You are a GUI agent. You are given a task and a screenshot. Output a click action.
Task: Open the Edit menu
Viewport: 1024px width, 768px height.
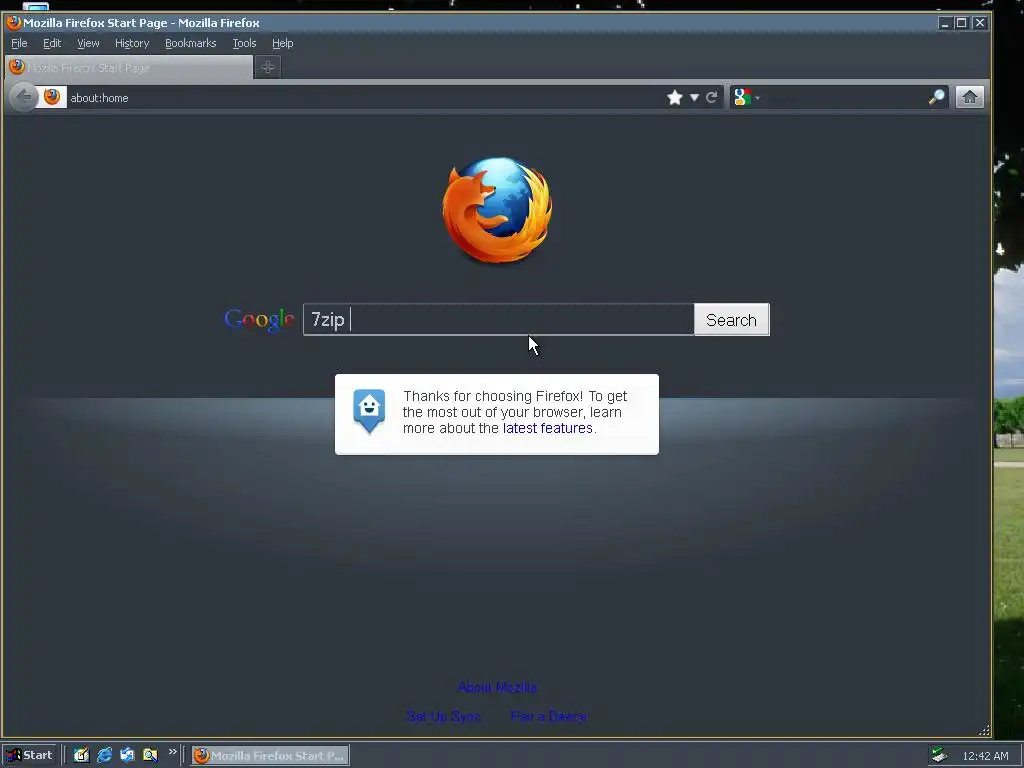pos(52,43)
